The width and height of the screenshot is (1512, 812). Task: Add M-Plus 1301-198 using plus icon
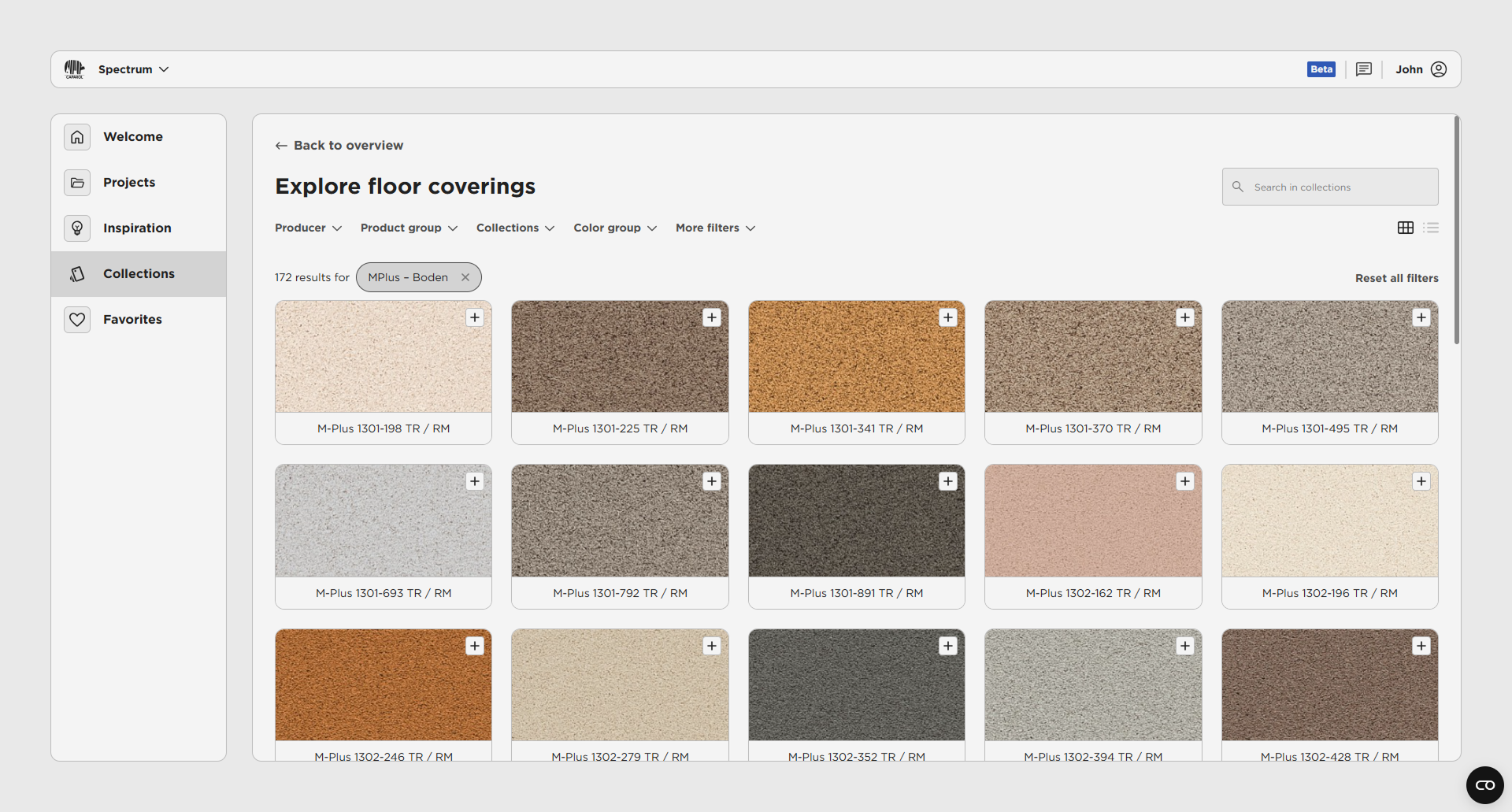(475, 317)
